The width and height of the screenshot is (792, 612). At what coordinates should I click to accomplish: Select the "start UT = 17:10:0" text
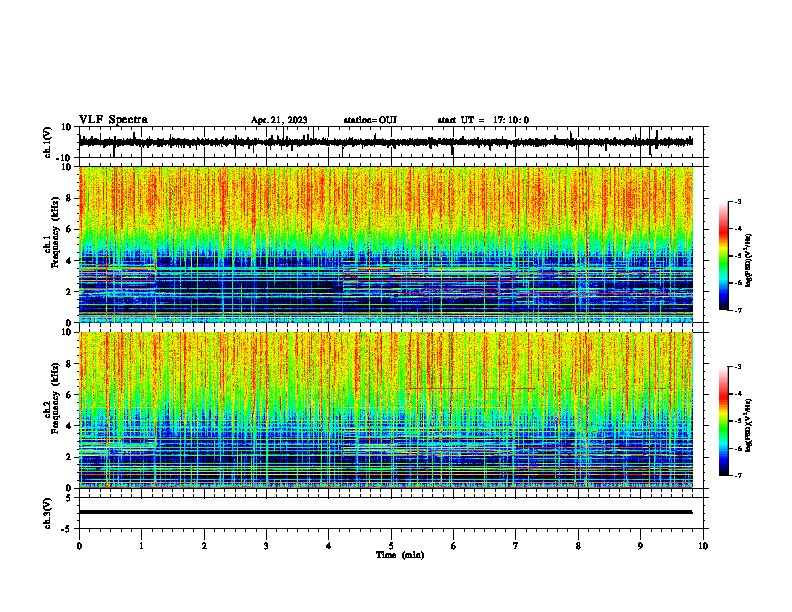click(483, 120)
